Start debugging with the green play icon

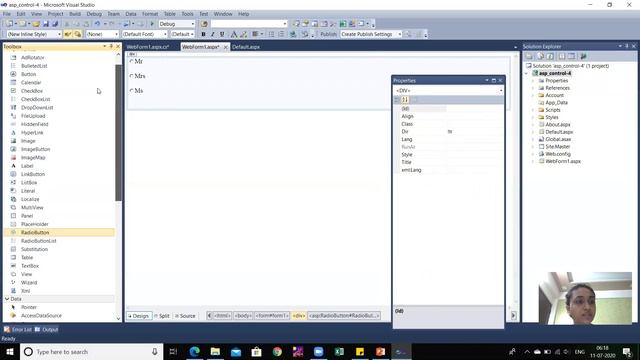pos(152,24)
